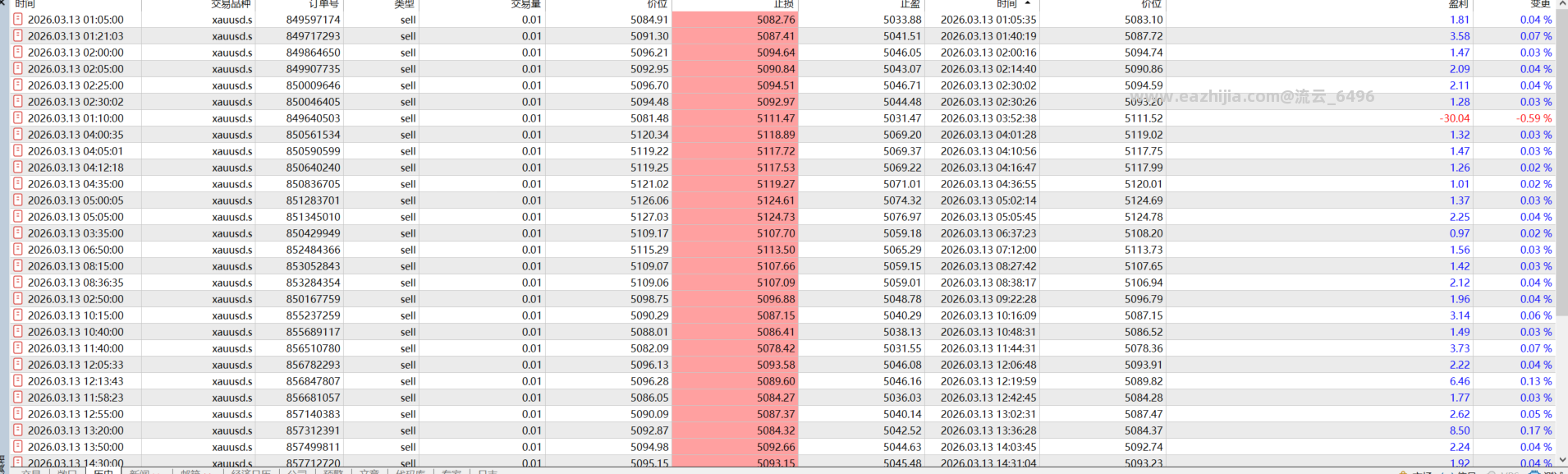This screenshot has width=1568, height=474.
Task: Select order number 849640503
Action: coord(313,118)
